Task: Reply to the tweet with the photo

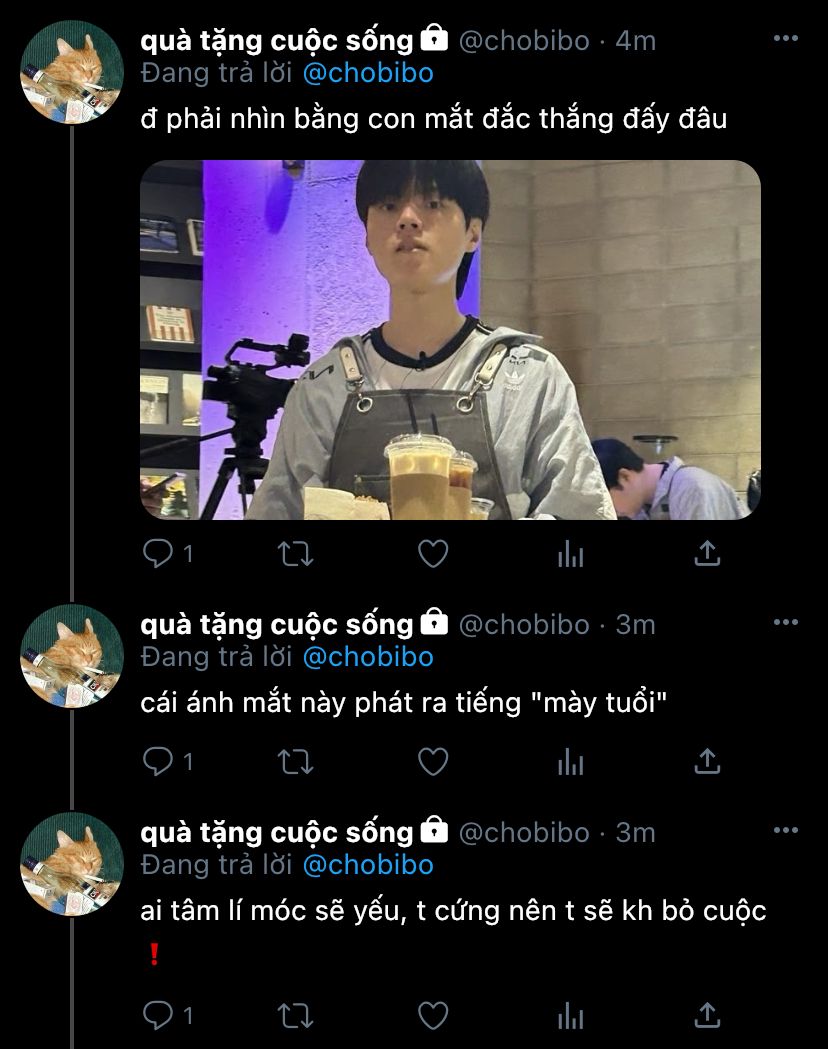Action: coord(158,553)
